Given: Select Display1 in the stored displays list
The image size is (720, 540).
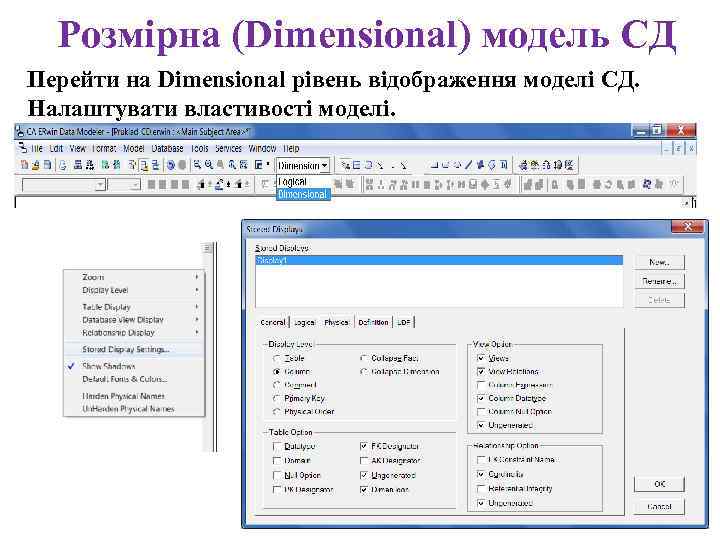Looking at the screenshot, I should click(439, 260).
